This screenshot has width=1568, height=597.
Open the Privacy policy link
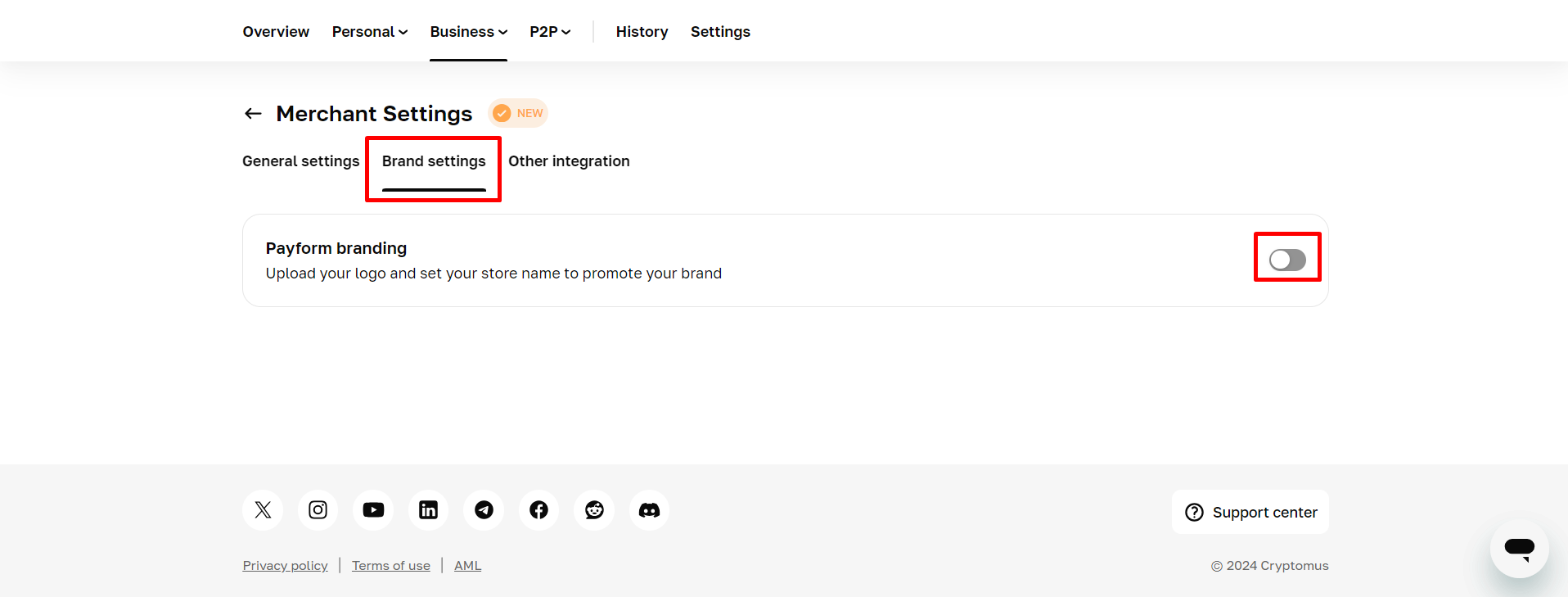click(x=285, y=566)
